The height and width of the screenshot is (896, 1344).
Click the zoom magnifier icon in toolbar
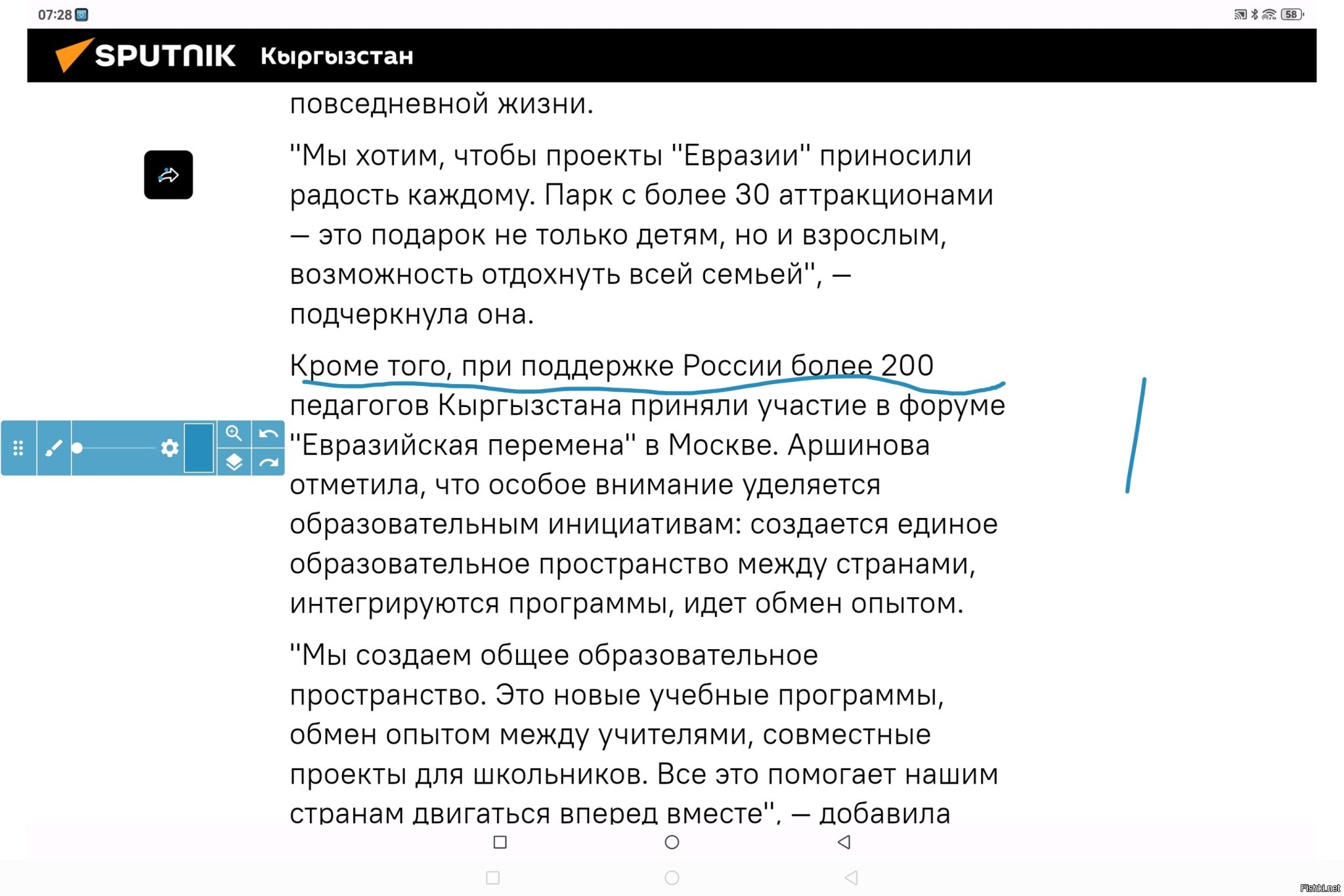[x=234, y=433]
